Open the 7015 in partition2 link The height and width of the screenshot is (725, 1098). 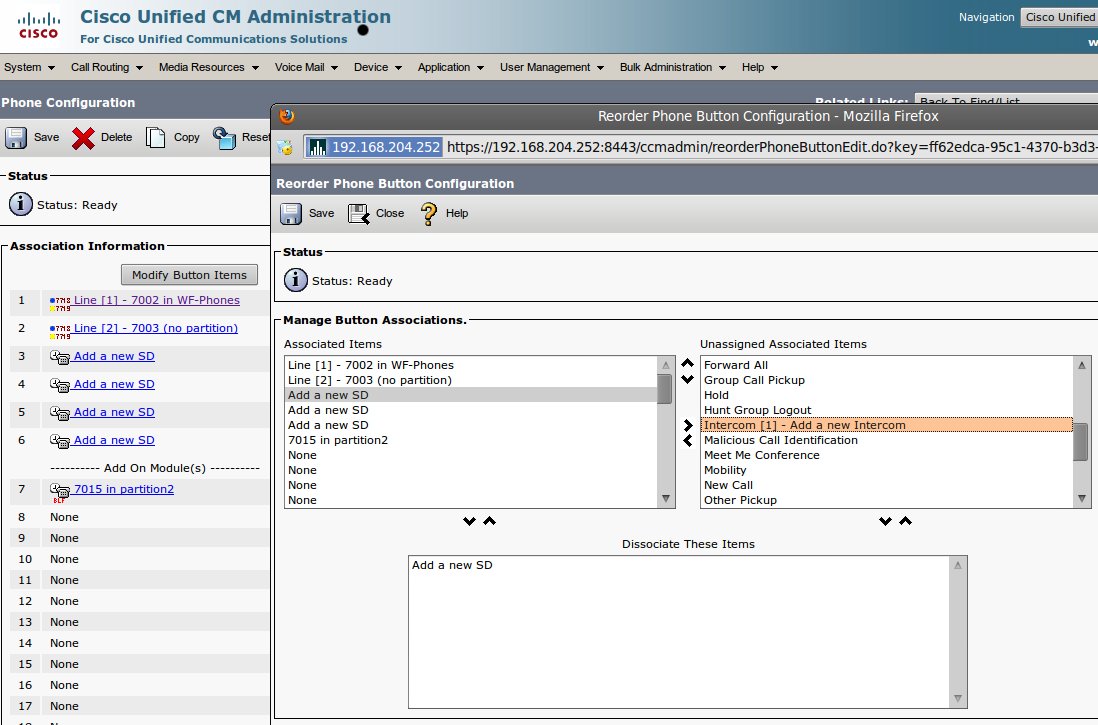coord(124,490)
